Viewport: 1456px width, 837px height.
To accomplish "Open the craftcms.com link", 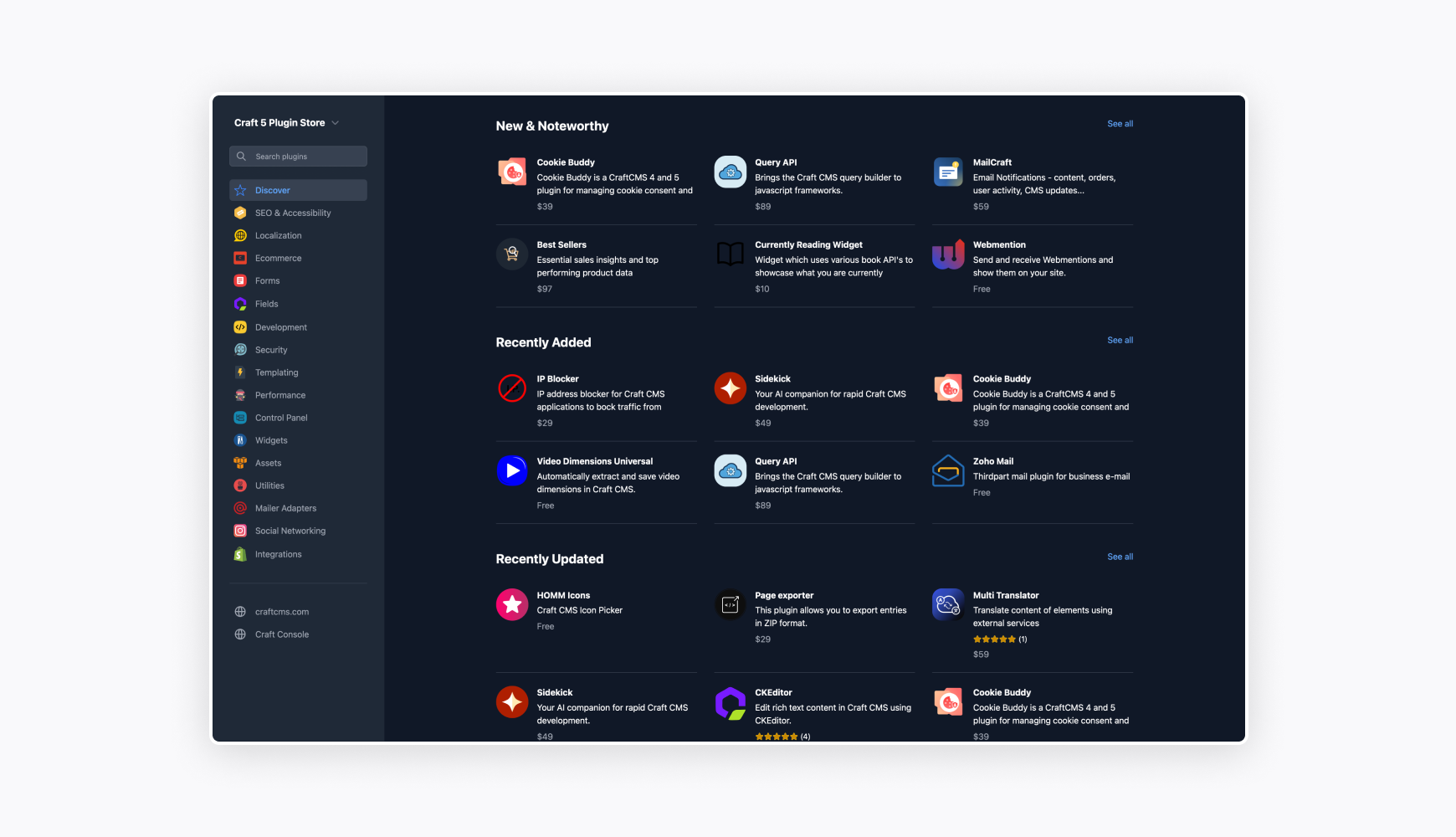I will click(x=281, y=612).
